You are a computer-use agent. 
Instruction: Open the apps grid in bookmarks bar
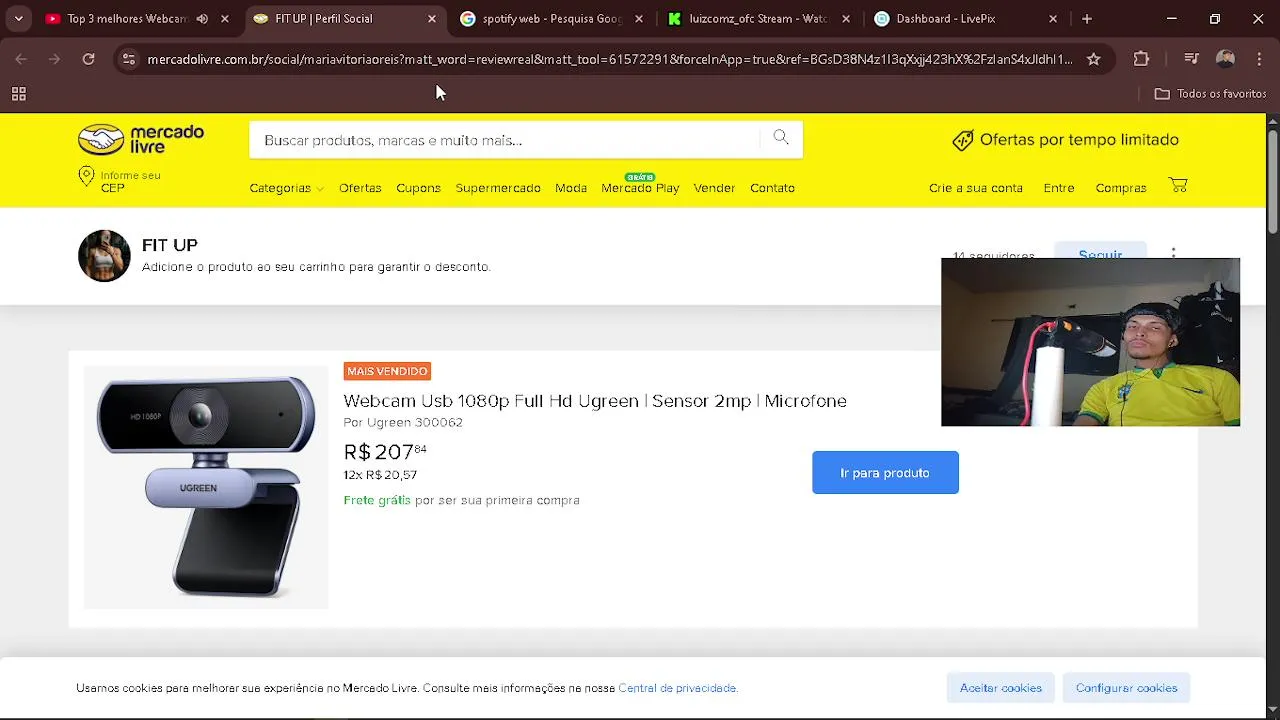click(x=18, y=94)
